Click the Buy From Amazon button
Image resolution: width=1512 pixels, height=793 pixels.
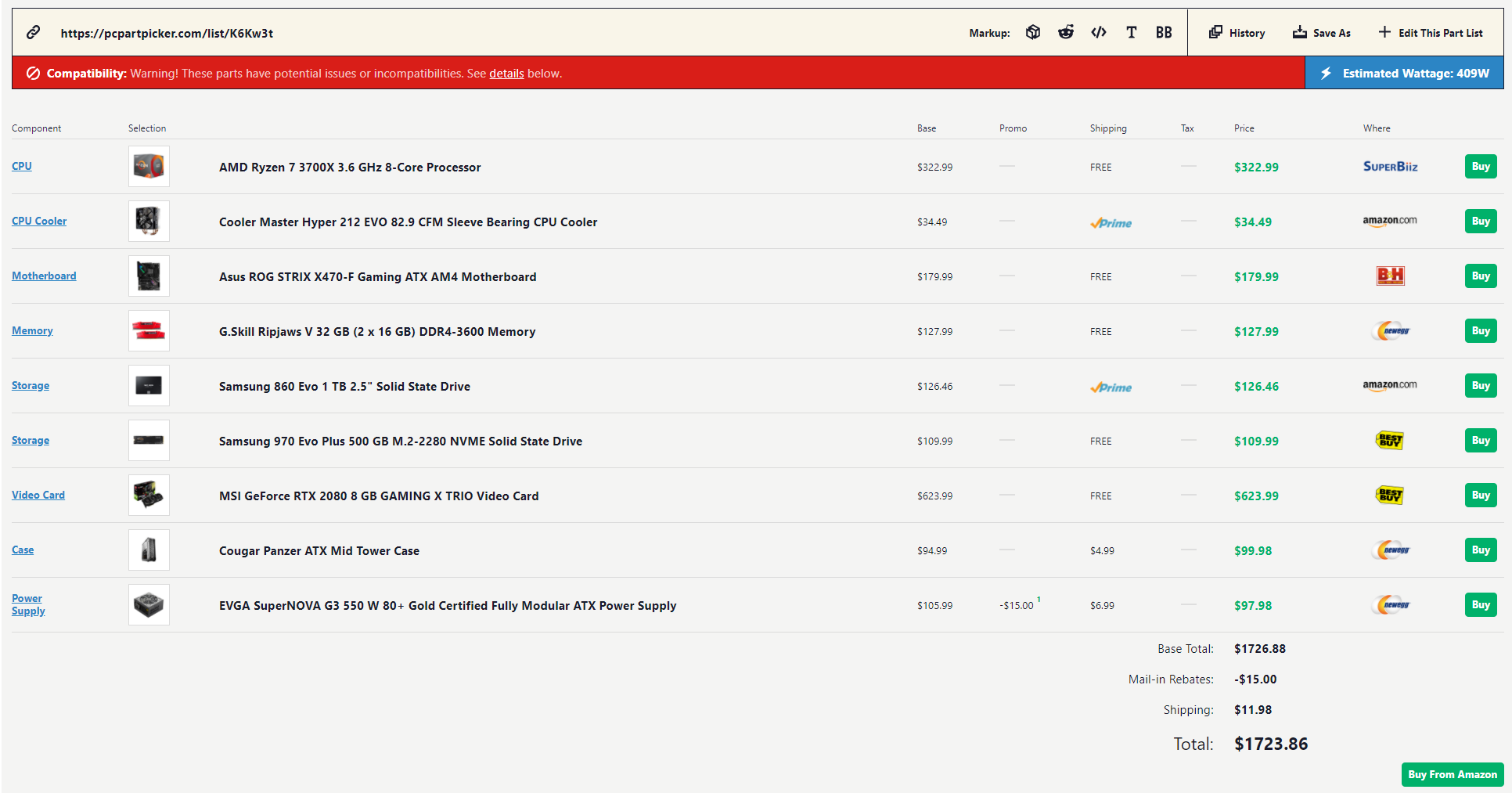(x=1452, y=774)
